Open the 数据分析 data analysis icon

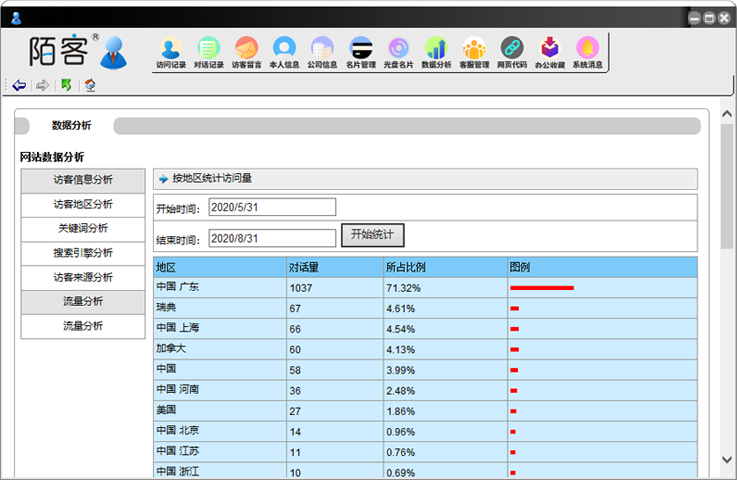(x=436, y=52)
